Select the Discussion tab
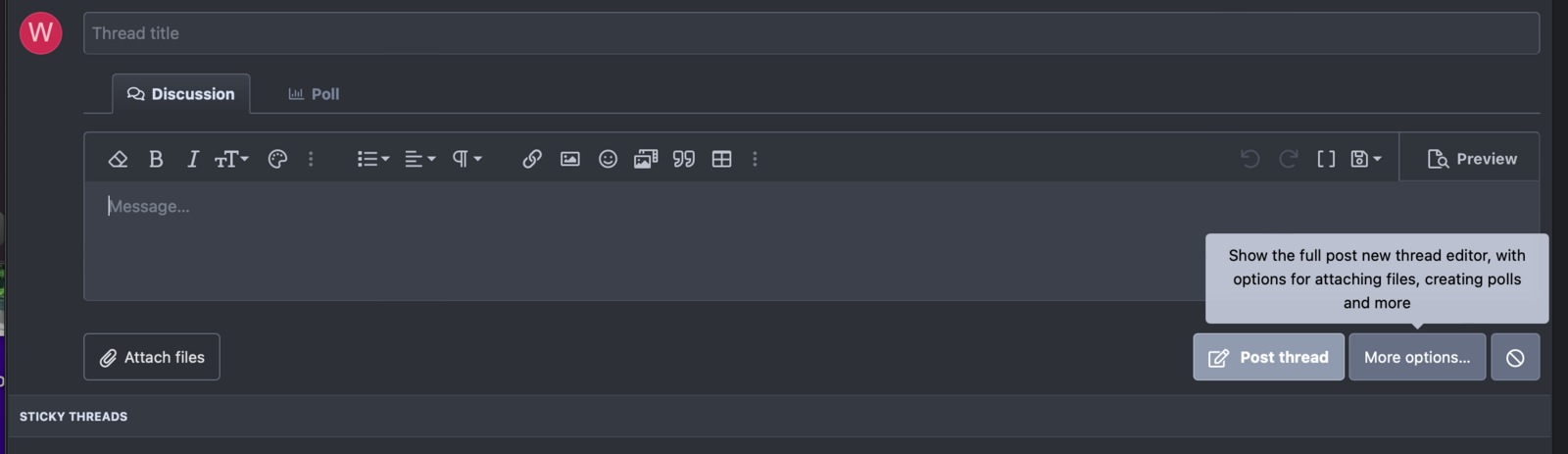The height and width of the screenshot is (454, 1568). pos(181,94)
